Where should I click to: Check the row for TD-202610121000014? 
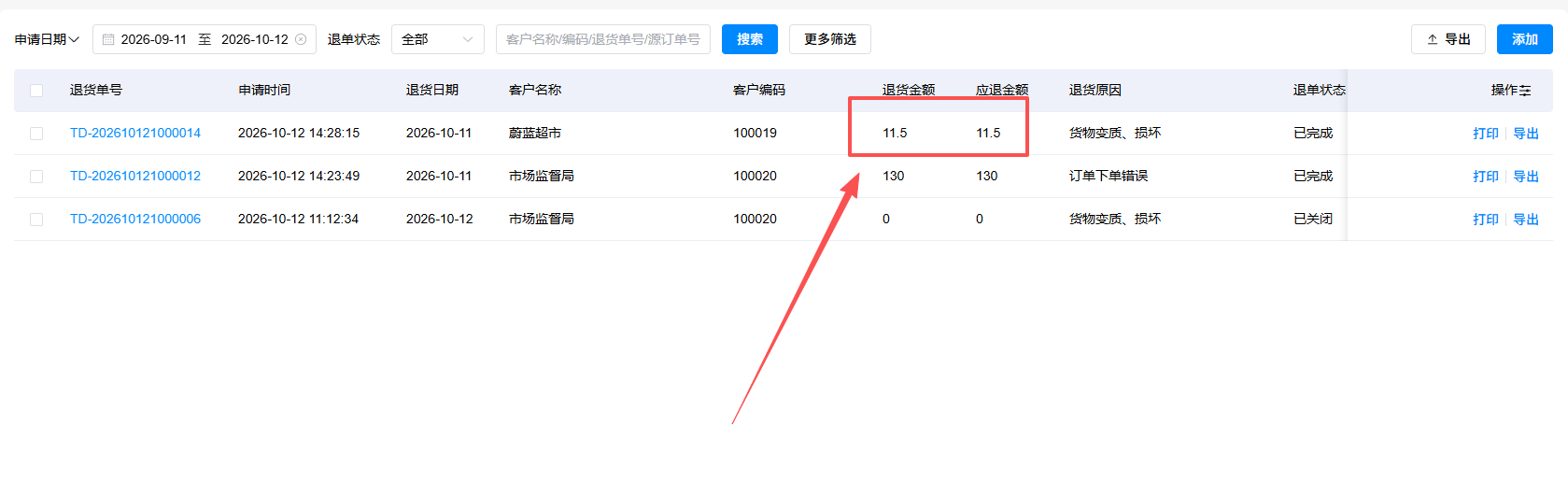(x=36, y=134)
